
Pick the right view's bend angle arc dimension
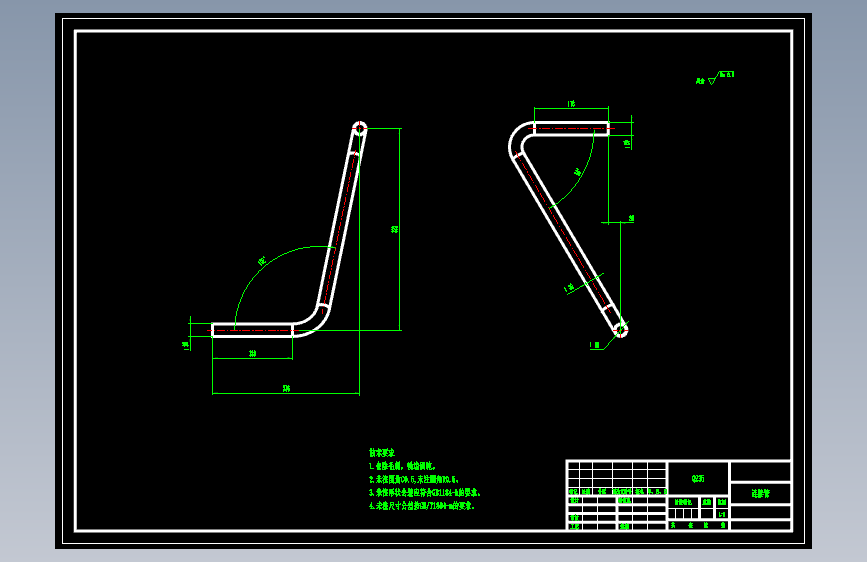click(x=578, y=171)
